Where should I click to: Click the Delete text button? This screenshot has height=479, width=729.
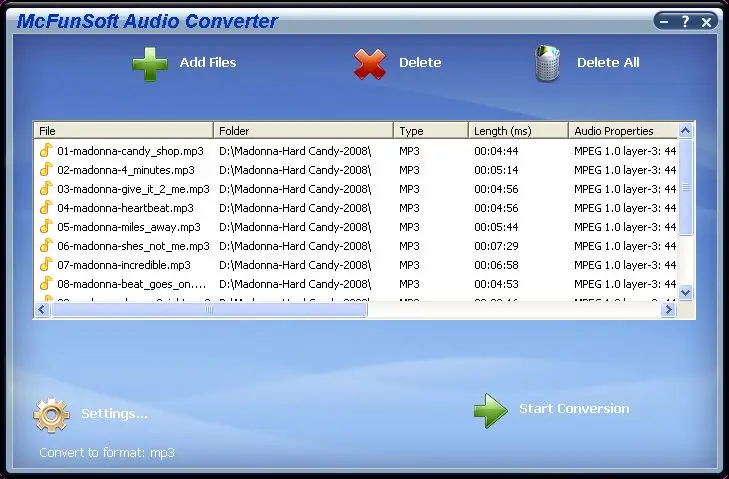420,62
